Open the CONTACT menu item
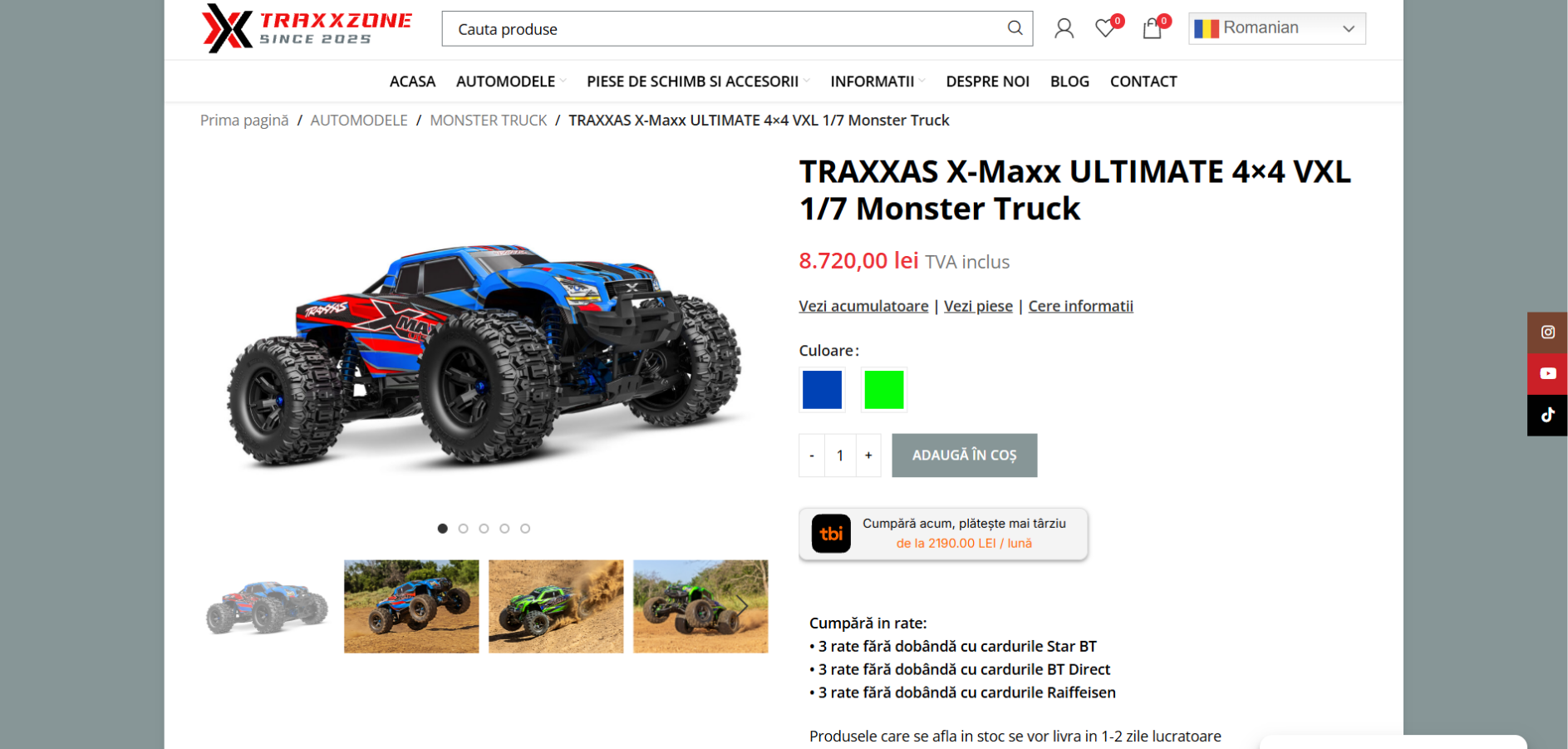The image size is (1568, 749). click(1143, 81)
